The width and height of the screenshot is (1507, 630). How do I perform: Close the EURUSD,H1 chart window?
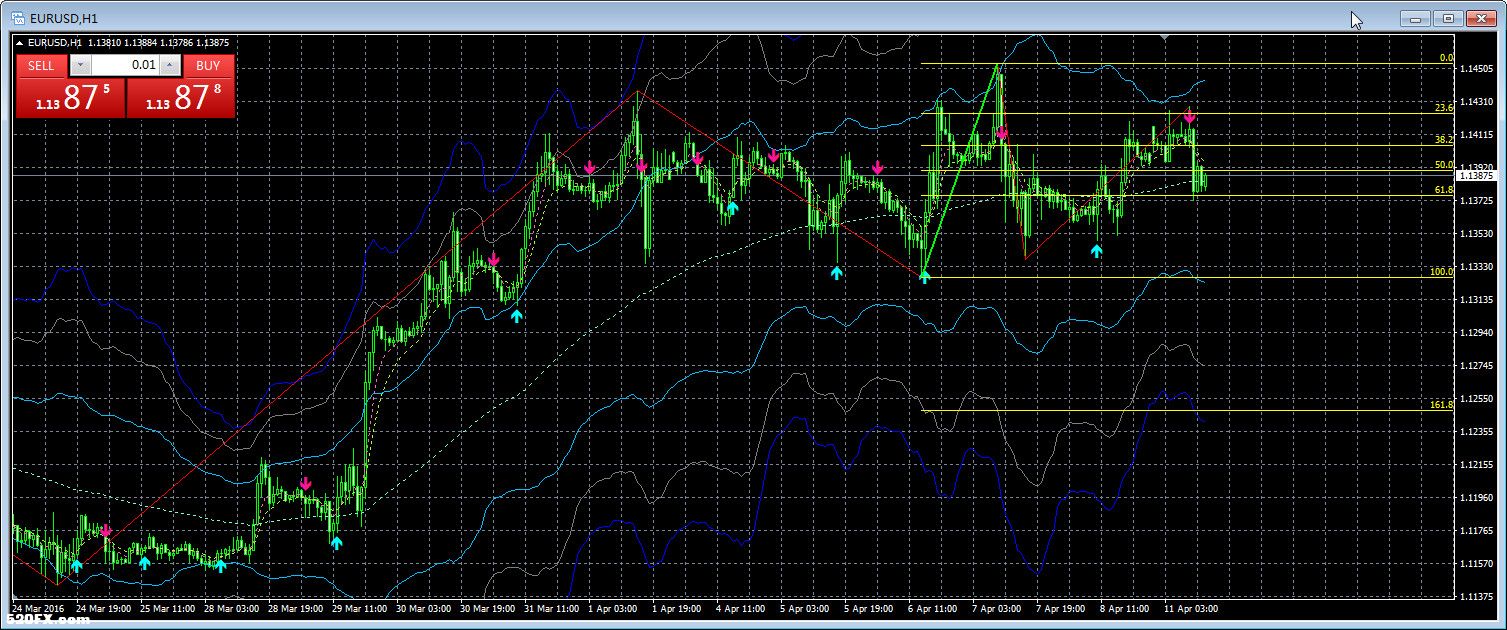click(1480, 18)
